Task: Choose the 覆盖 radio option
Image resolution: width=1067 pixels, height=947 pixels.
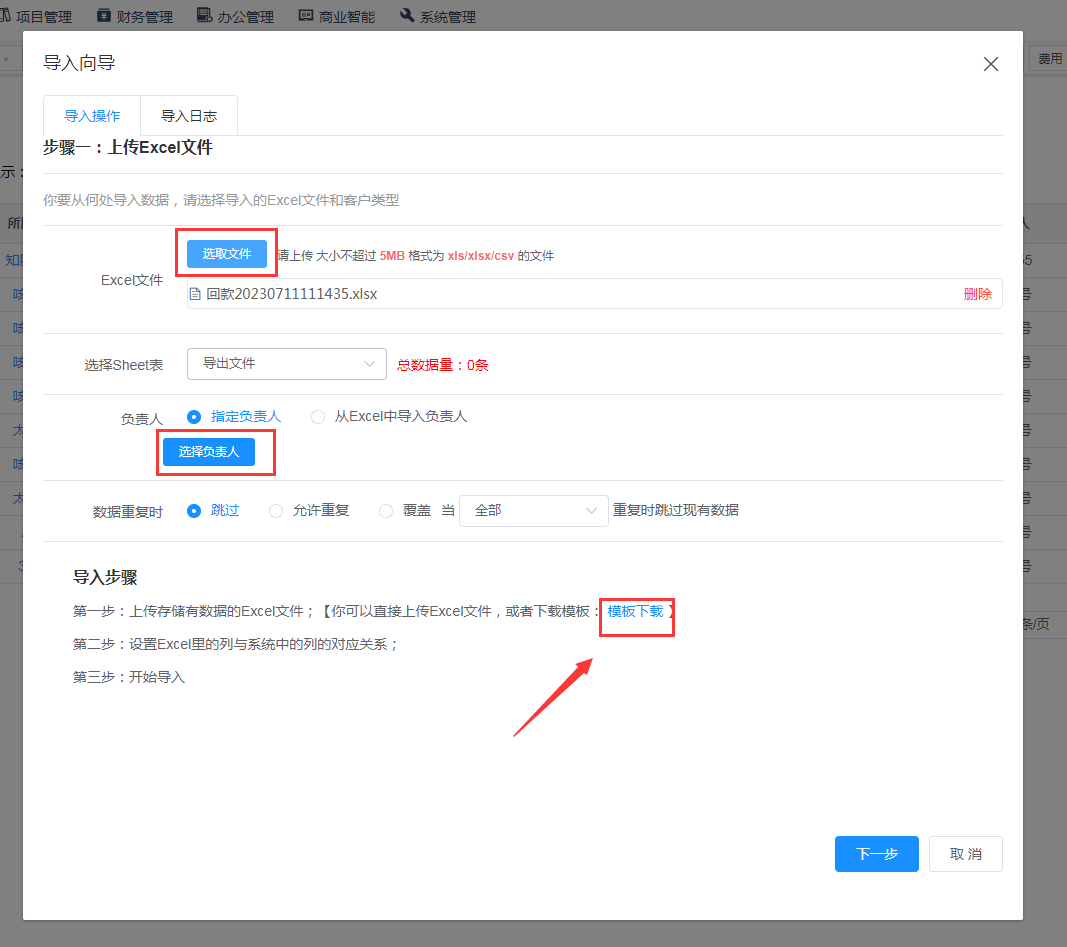Action: pyautogui.click(x=386, y=510)
